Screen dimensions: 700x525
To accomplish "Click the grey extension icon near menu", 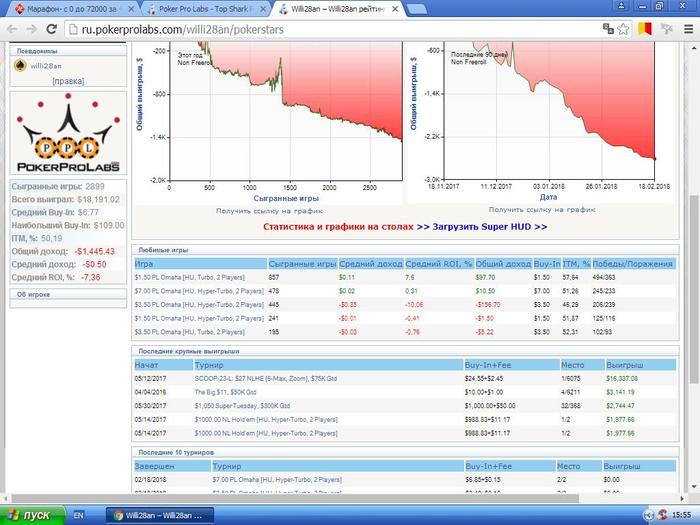I will (x=667, y=29).
